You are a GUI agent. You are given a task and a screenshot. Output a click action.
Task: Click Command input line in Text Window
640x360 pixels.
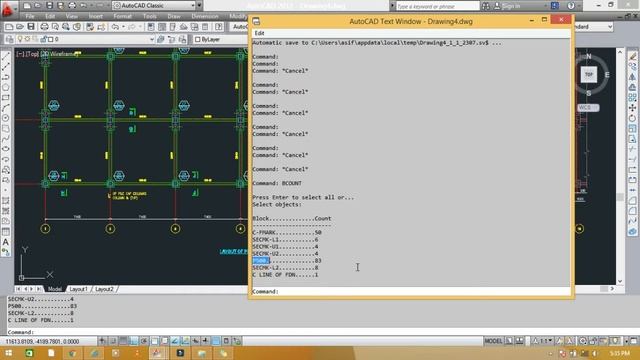point(411,291)
